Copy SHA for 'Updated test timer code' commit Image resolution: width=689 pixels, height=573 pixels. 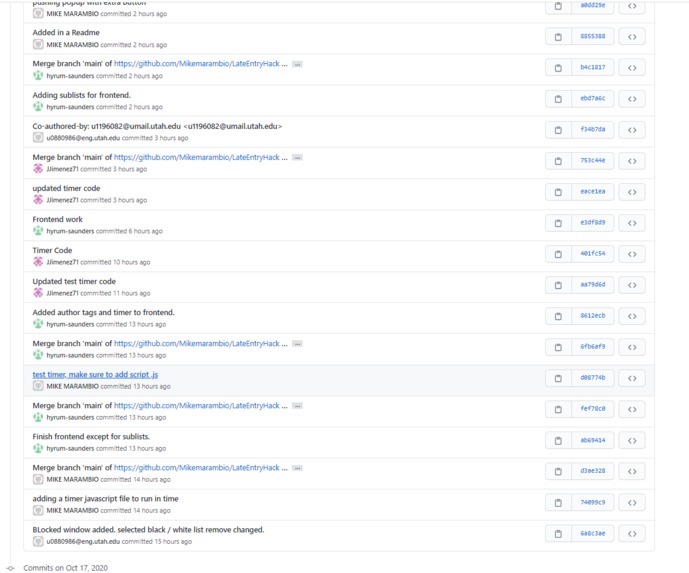558,285
